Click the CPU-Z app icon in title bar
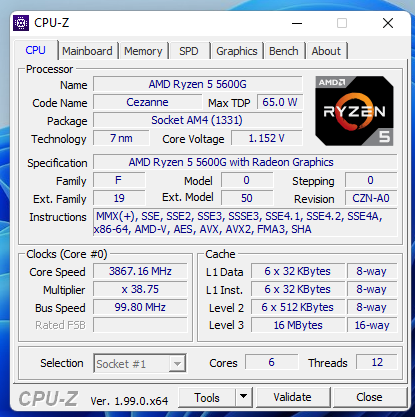 [21, 23]
